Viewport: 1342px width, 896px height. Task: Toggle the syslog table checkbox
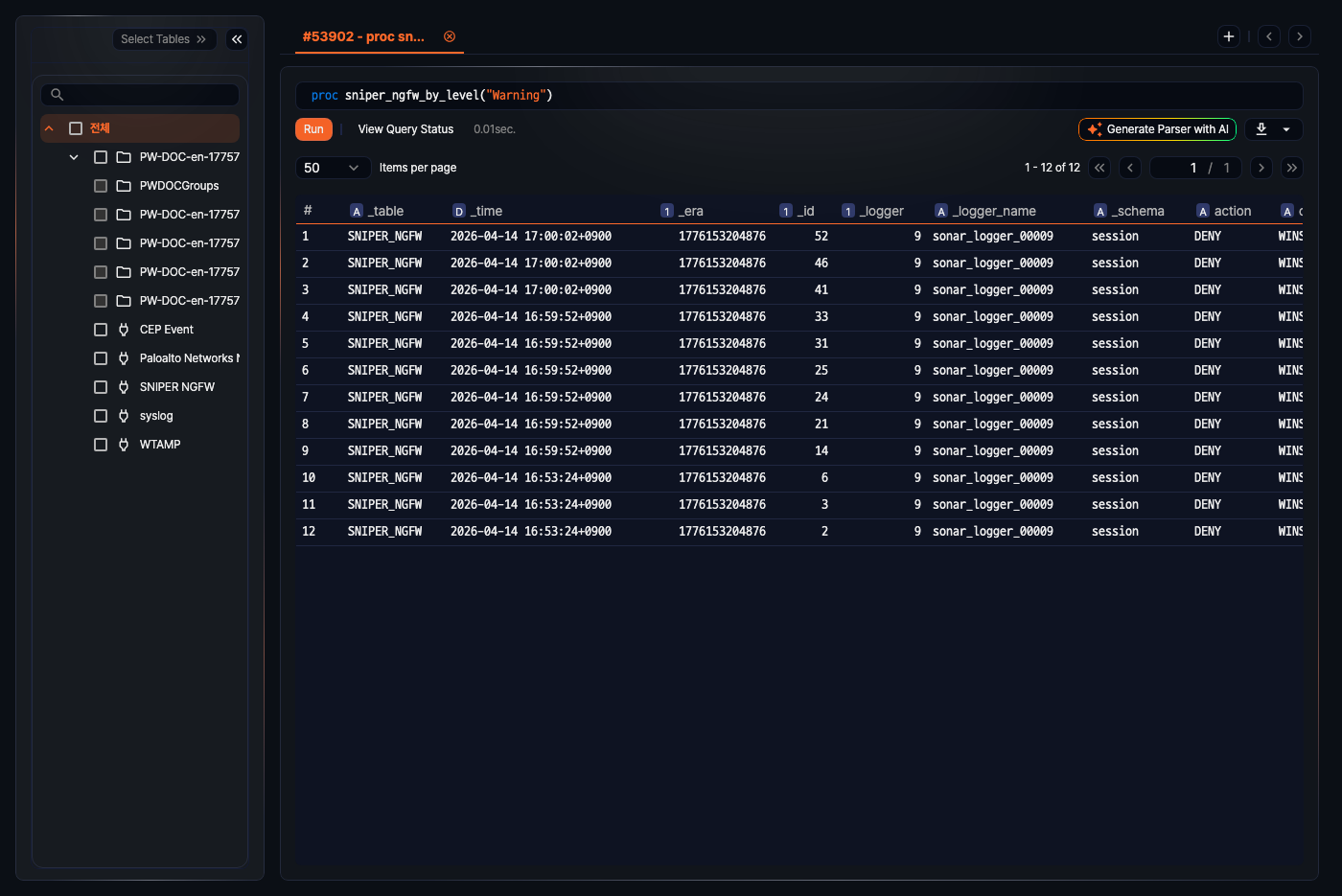coord(101,416)
